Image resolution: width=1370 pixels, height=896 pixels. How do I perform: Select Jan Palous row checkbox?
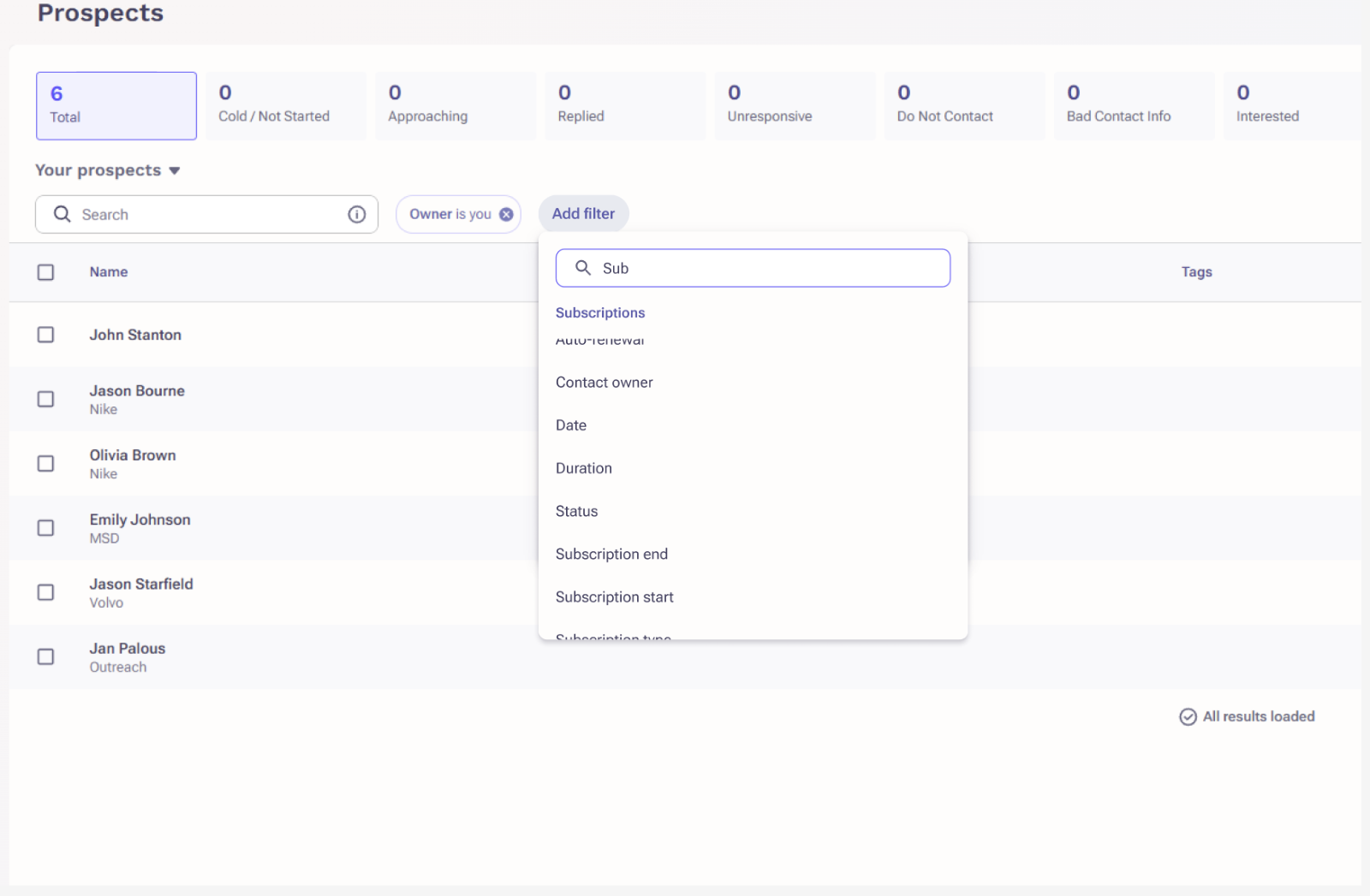point(46,657)
